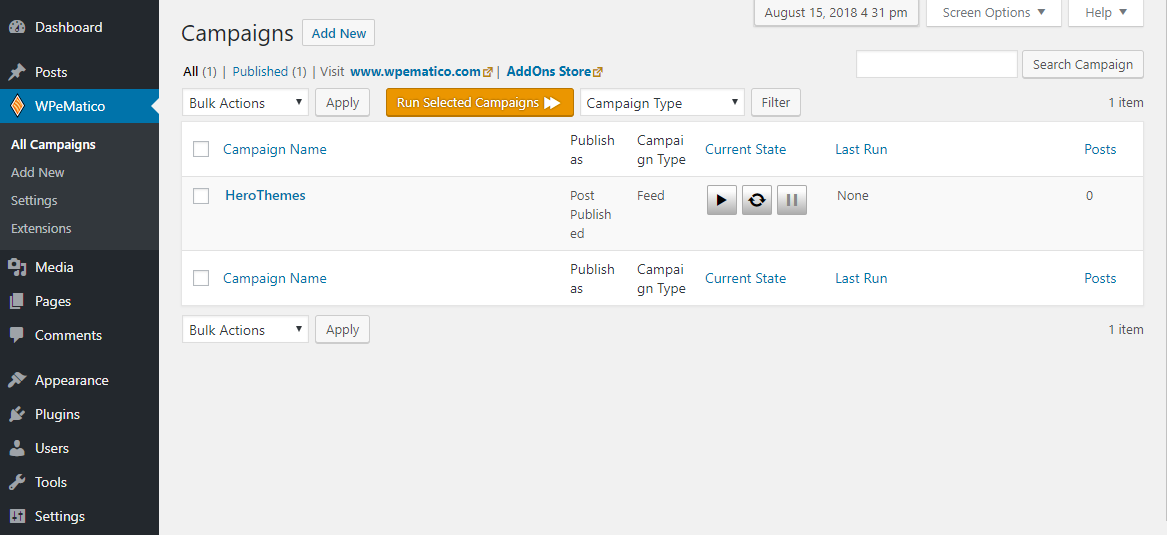Run the HeroThemes campaign play icon
The height and width of the screenshot is (535, 1167).
click(x=721, y=199)
